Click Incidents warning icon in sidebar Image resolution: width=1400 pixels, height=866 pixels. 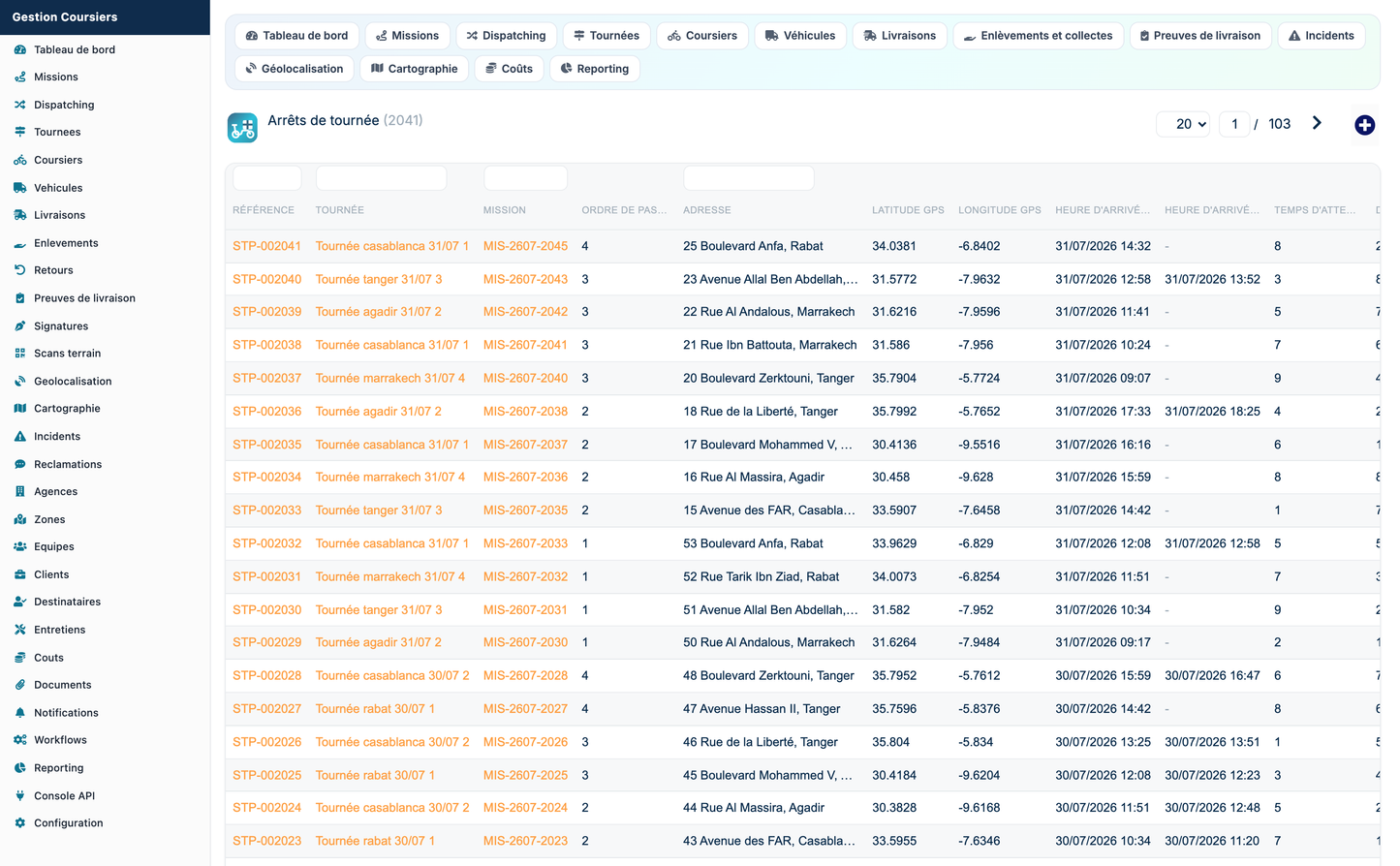click(19, 437)
